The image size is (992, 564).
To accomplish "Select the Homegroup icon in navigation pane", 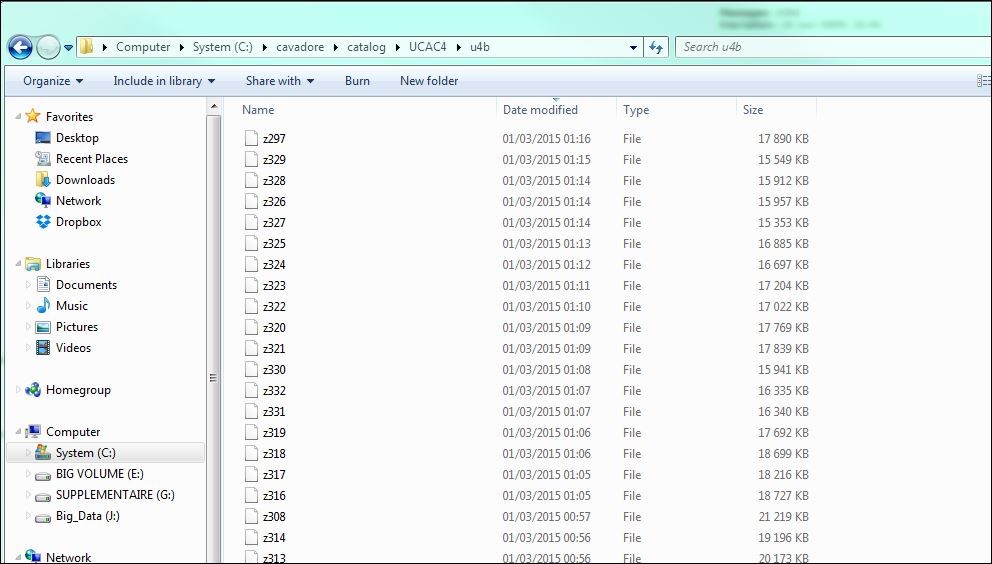I will coord(33,390).
